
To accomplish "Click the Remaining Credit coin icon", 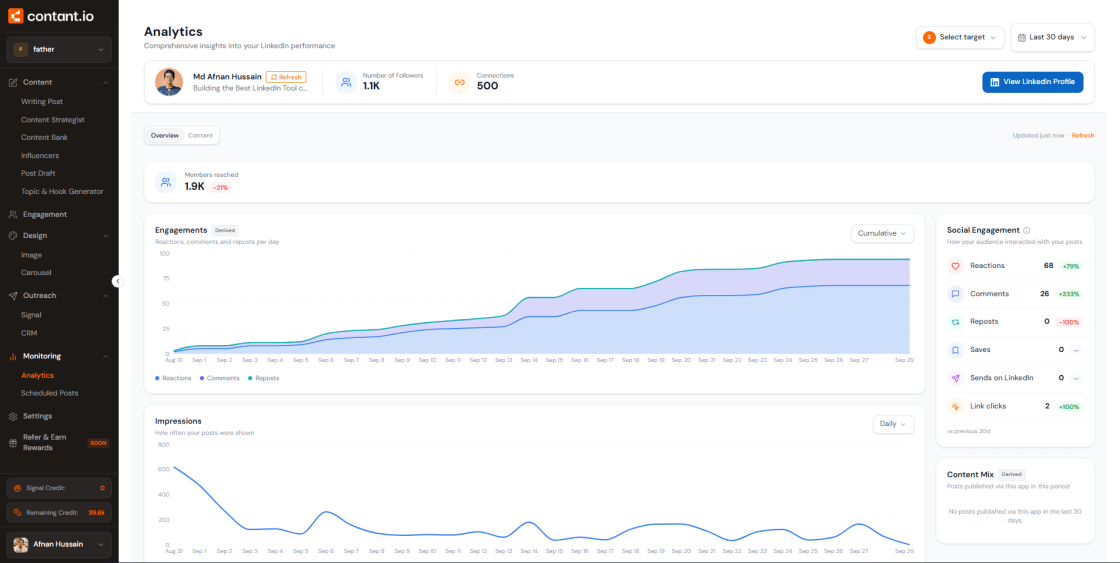I will (x=17, y=512).
